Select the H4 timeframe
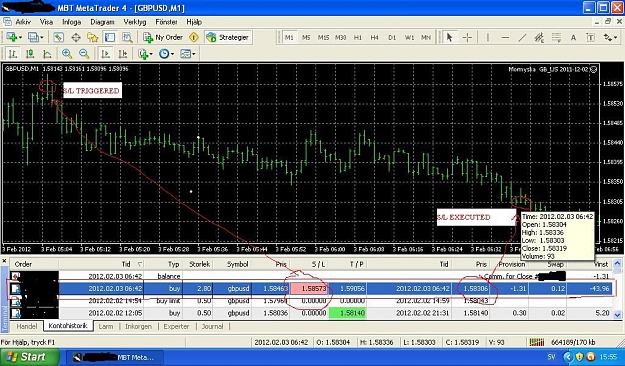Image resolution: width=625 pixels, height=366 pixels. [374, 37]
